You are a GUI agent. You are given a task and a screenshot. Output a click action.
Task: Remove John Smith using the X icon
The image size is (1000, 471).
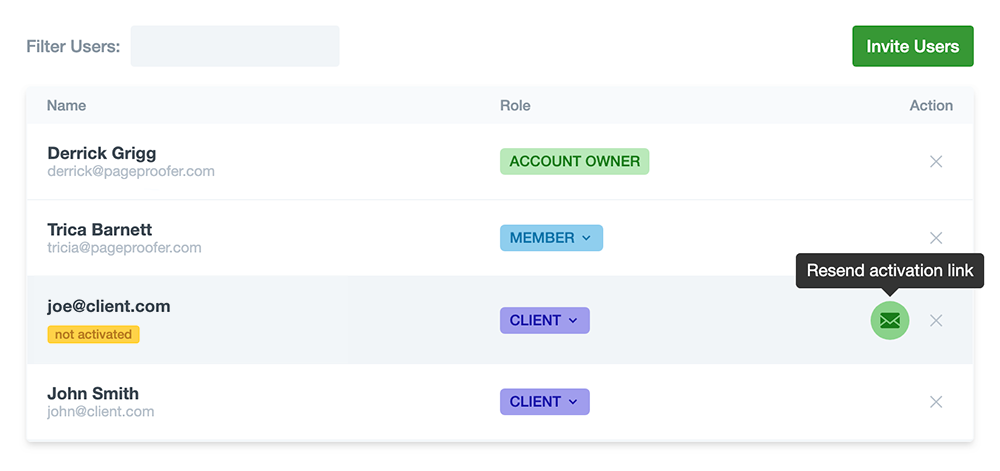pos(936,402)
